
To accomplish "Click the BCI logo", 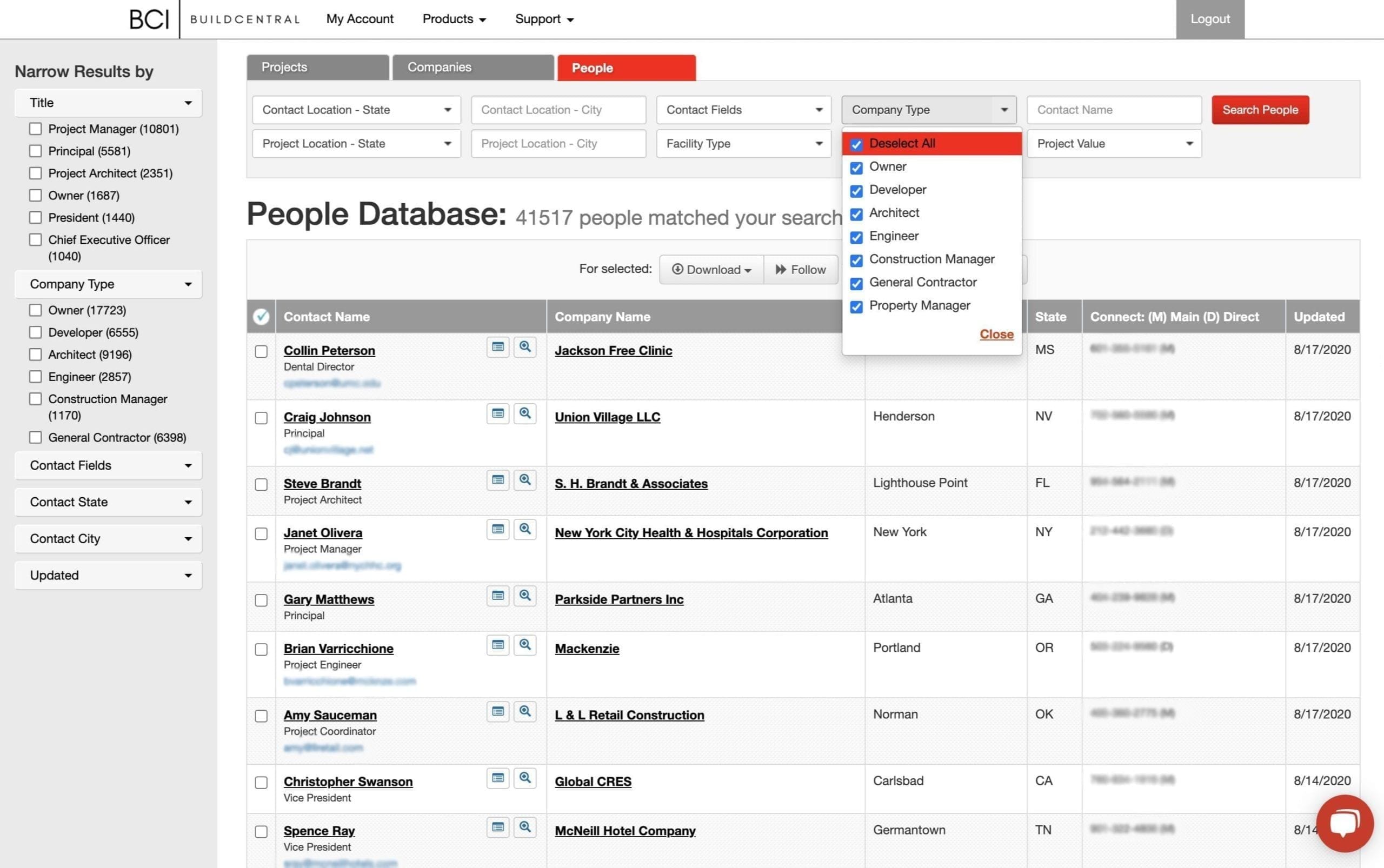I will coord(149,19).
